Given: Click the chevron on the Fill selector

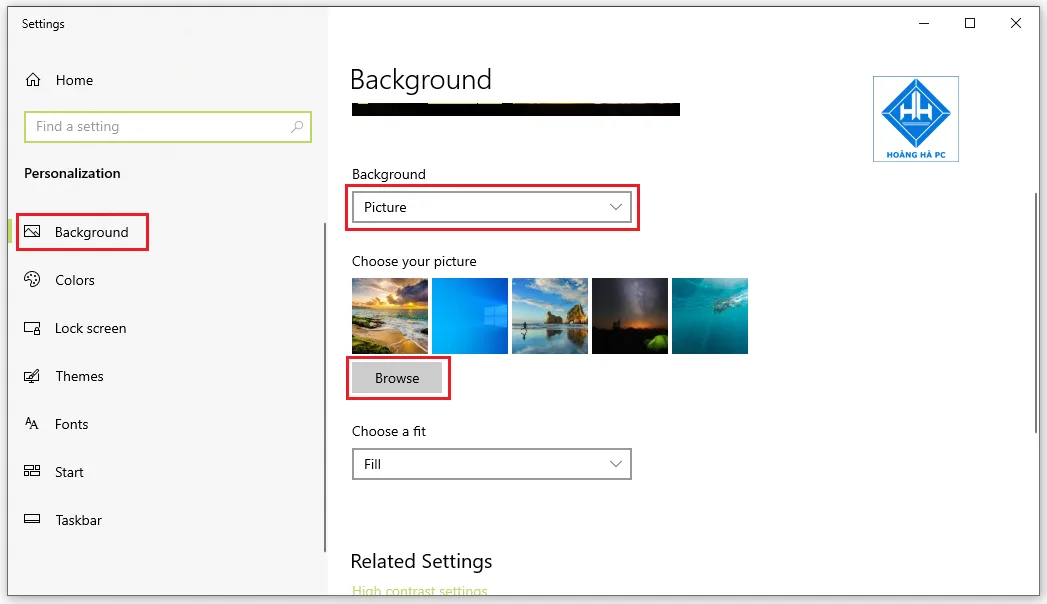Looking at the screenshot, I should pyautogui.click(x=615, y=464).
